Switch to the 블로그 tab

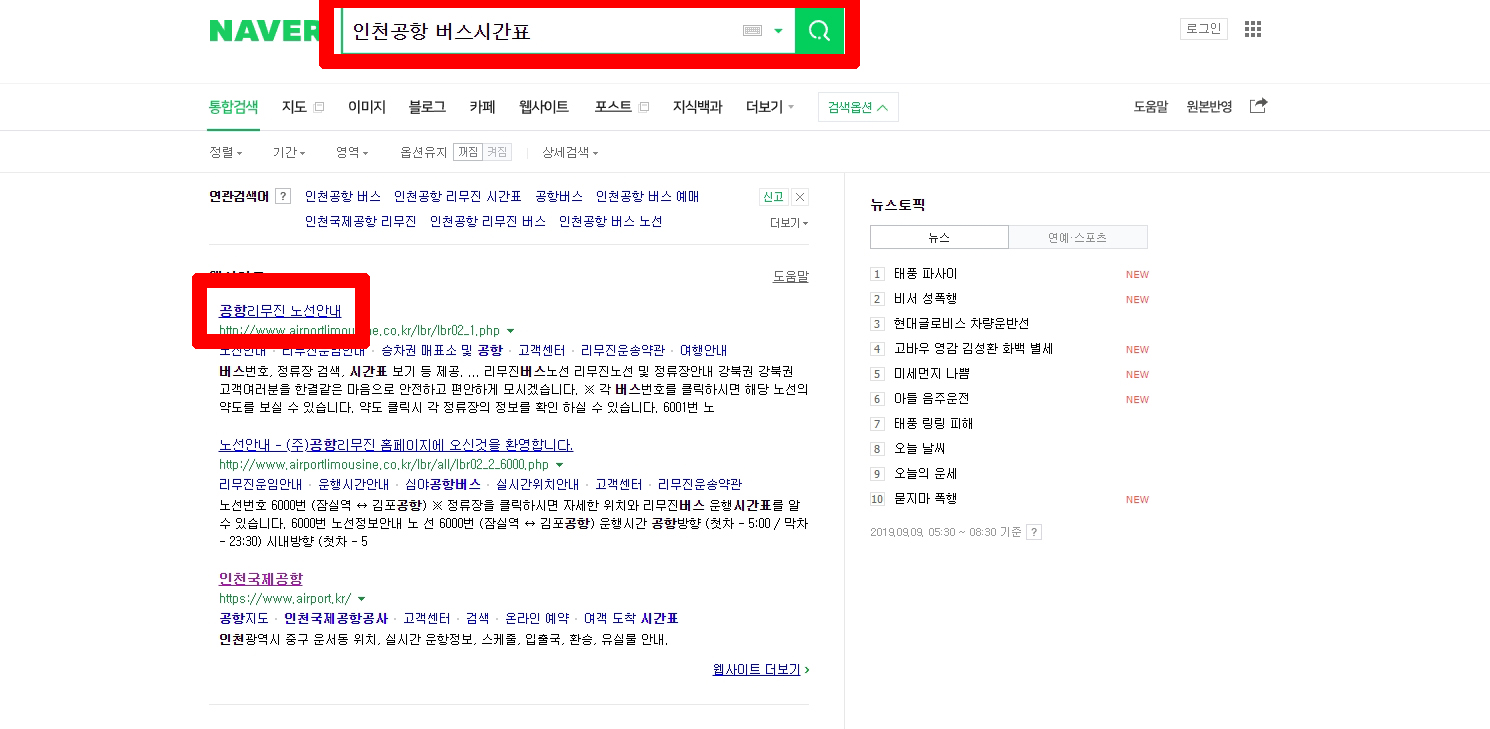427,107
